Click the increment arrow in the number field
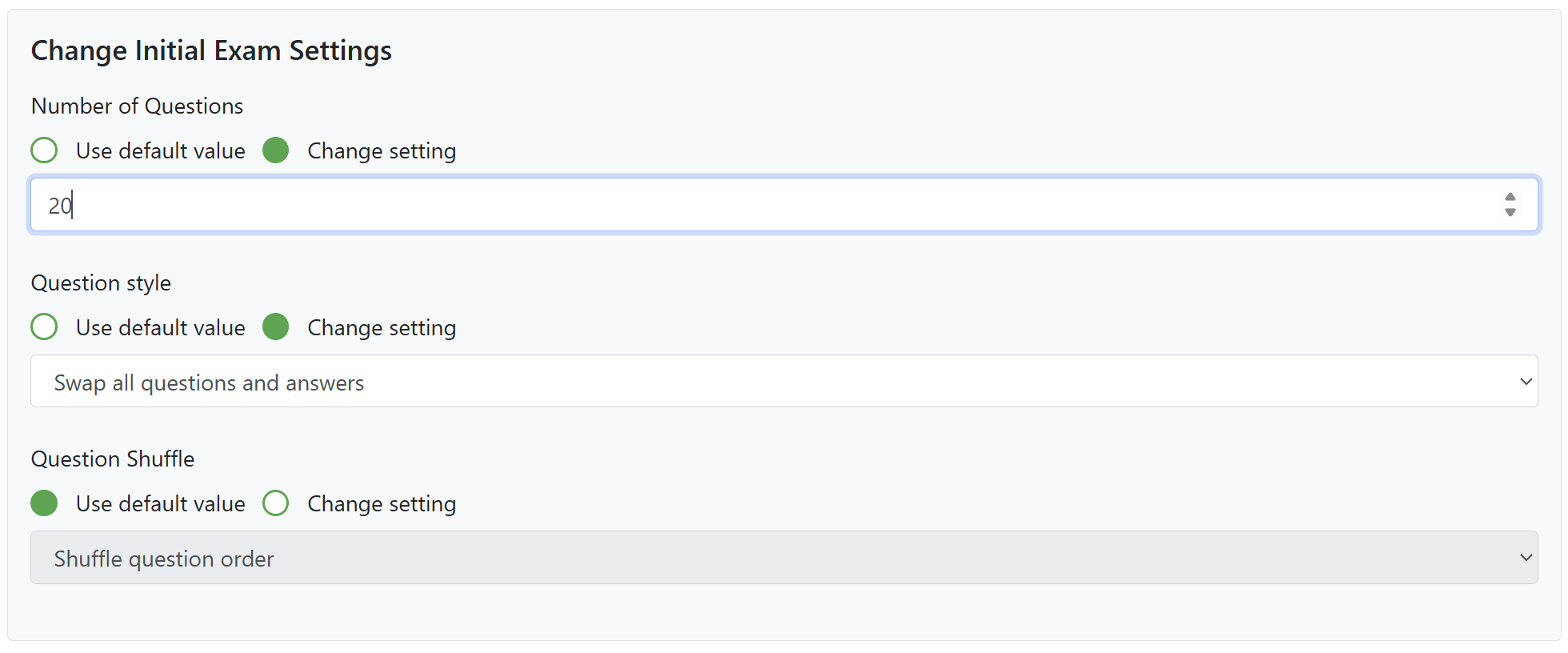 click(1510, 197)
